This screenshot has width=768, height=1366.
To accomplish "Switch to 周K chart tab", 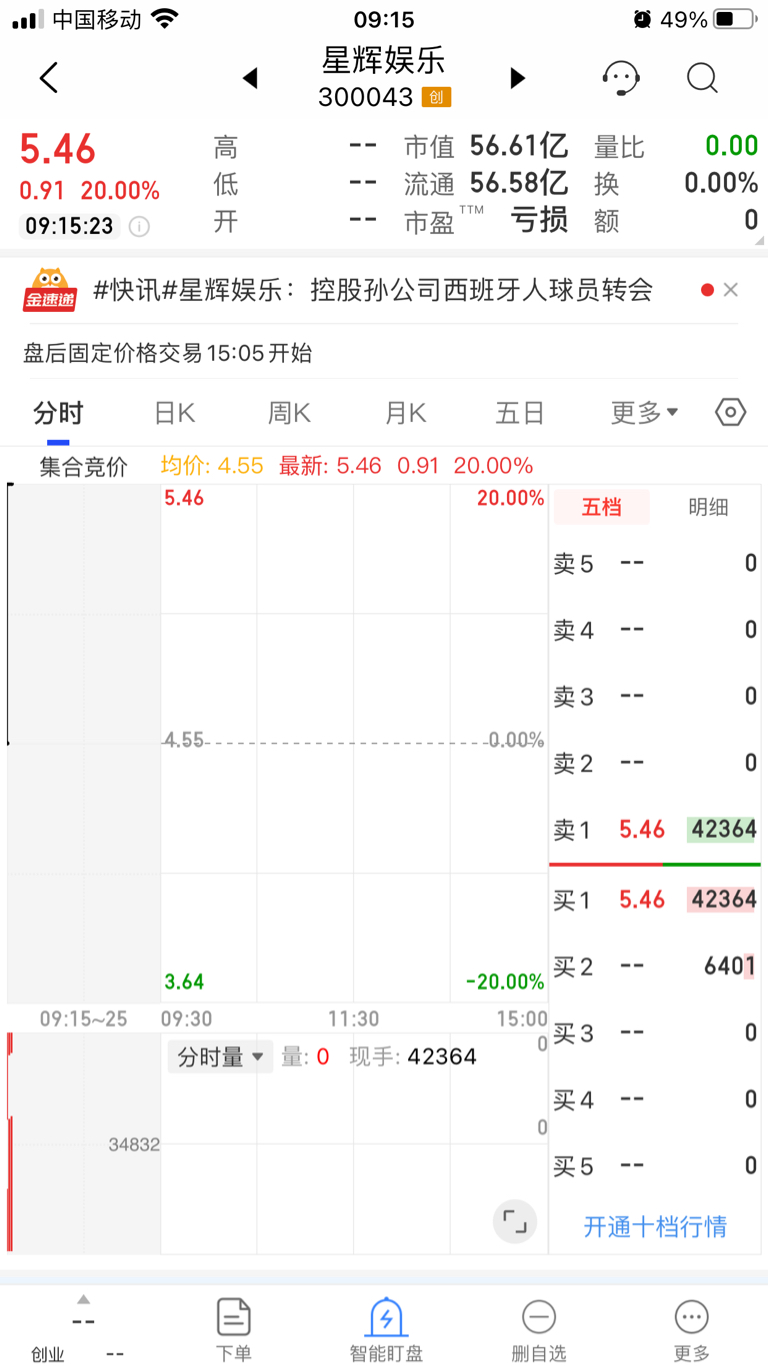I will point(289,412).
